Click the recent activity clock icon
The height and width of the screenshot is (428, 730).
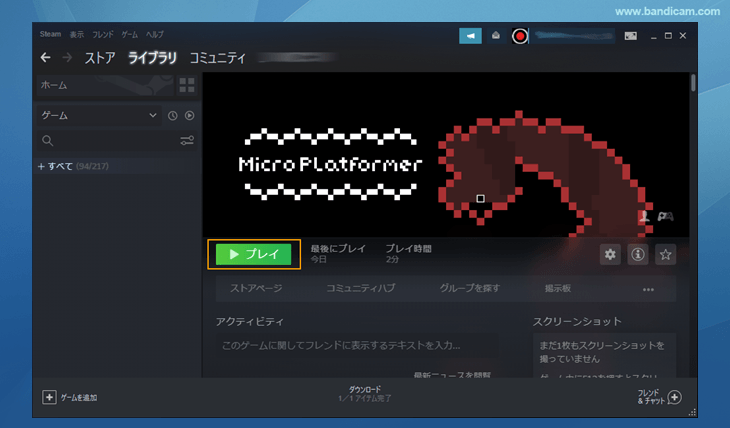click(x=172, y=115)
